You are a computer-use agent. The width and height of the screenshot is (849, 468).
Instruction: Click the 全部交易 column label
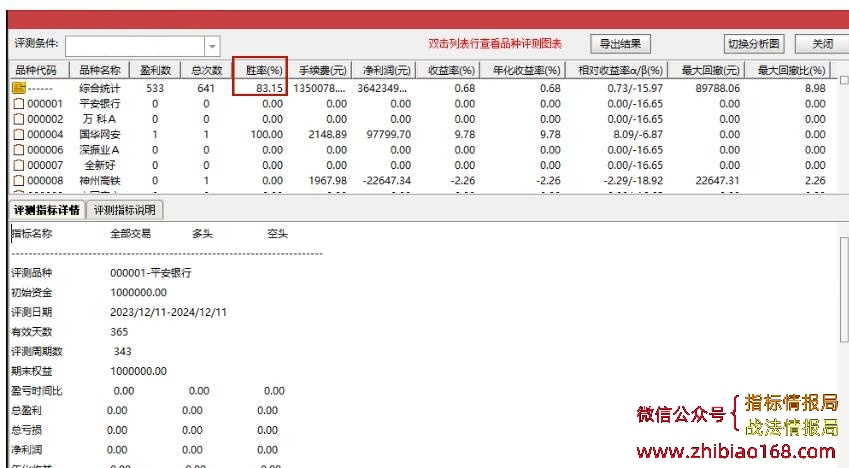tap(130, 233)
